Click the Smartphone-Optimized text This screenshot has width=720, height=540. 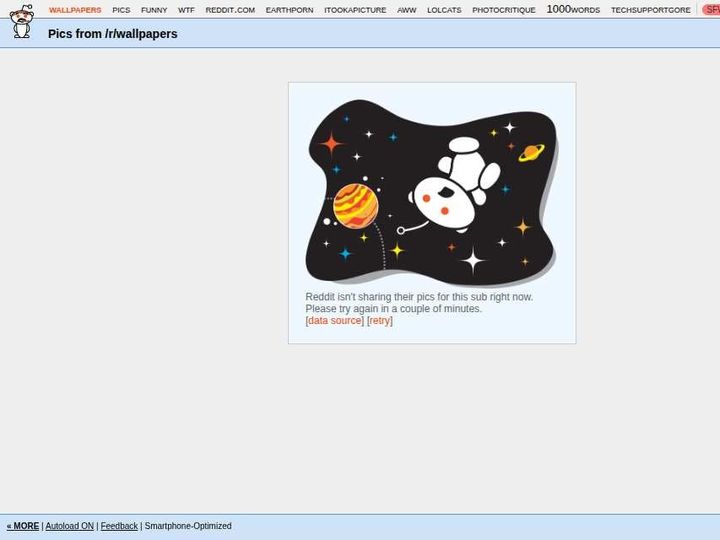tap(188, 526)
